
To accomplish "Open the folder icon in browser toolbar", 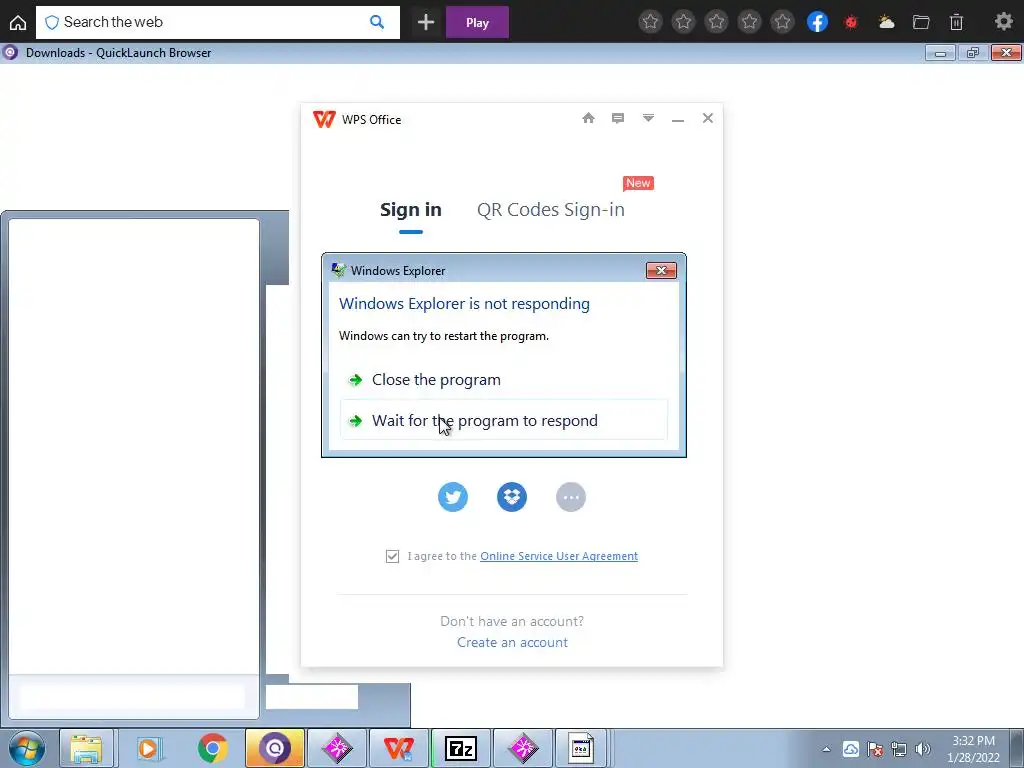I will (921, 22).
